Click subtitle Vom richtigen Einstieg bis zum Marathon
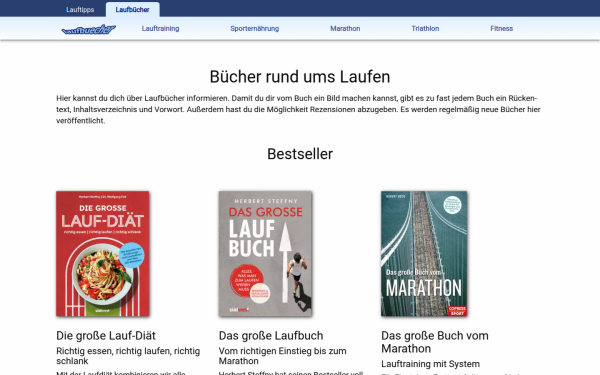Screen dimensions: 600x375 (x=282, y=356)
